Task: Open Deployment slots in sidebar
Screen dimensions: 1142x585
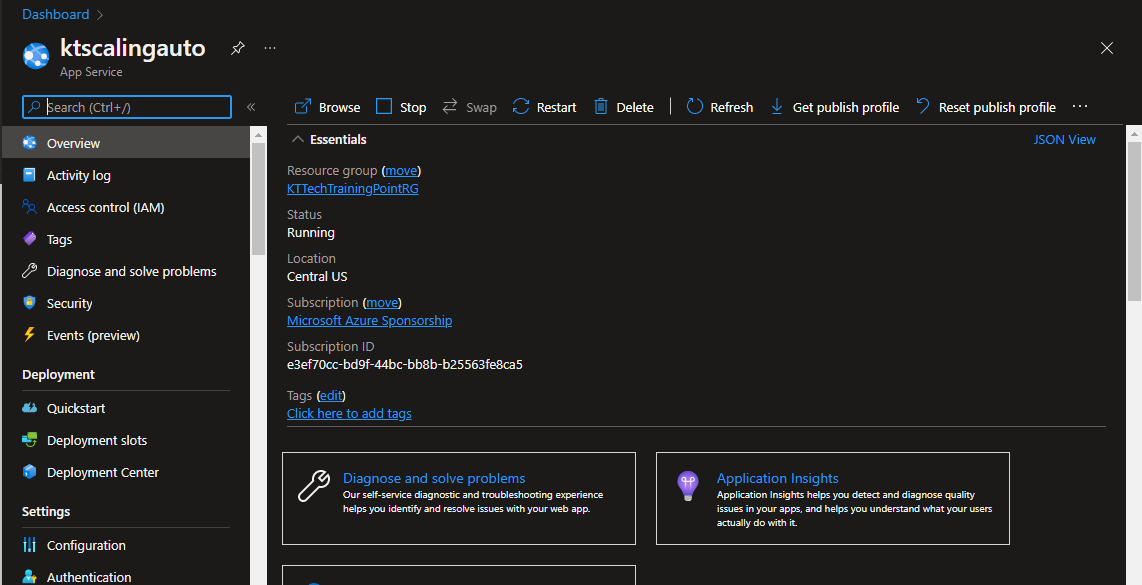Action: tap(96, 440)
